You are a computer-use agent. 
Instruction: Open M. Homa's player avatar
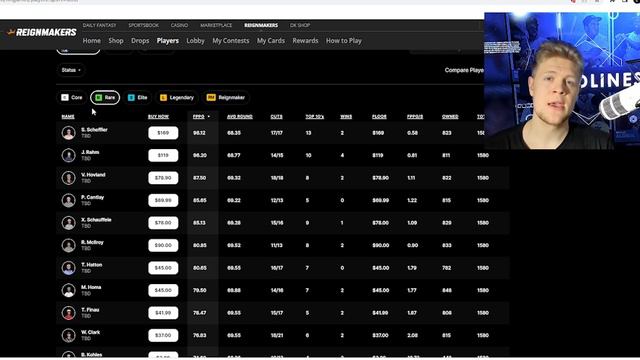pos(69,290)
